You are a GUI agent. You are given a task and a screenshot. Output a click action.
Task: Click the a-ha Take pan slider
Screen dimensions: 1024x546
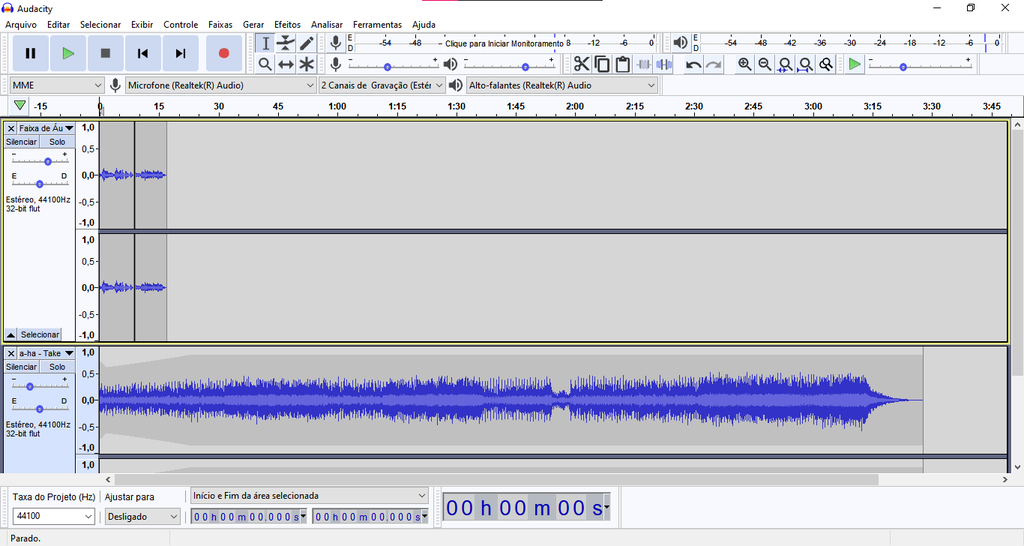40,406
